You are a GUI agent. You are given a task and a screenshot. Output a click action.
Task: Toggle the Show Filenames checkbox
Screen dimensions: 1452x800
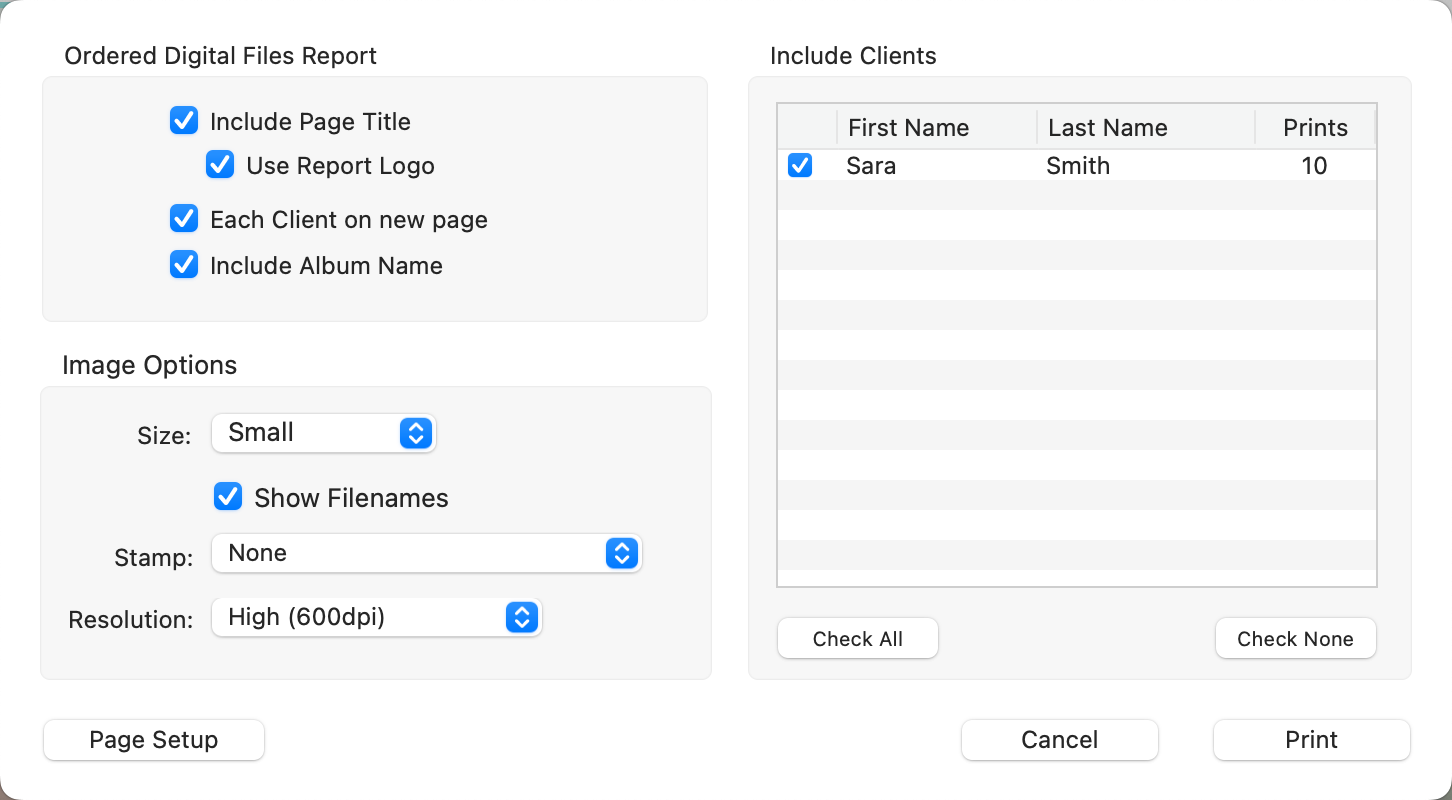(228, 497)
